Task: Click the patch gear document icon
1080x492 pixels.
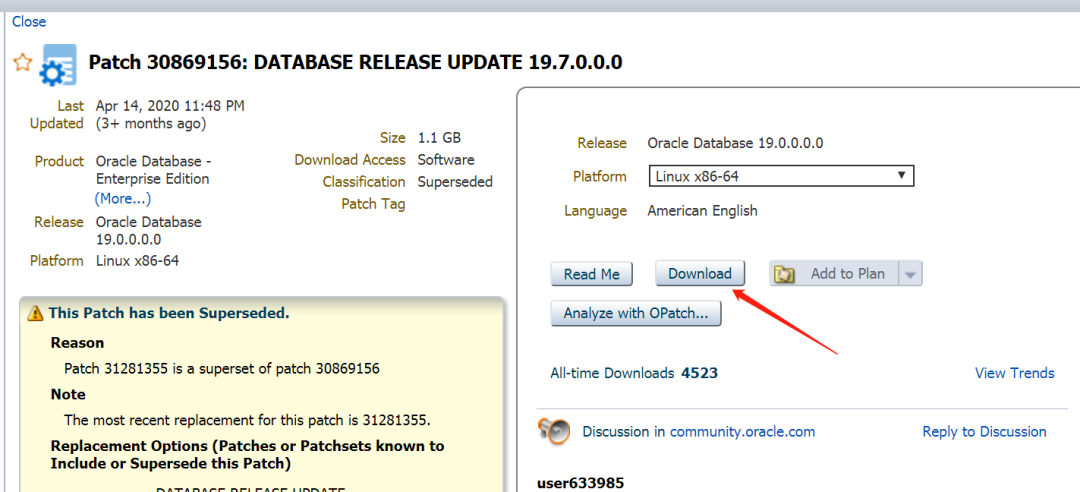Action: (59, 64)
